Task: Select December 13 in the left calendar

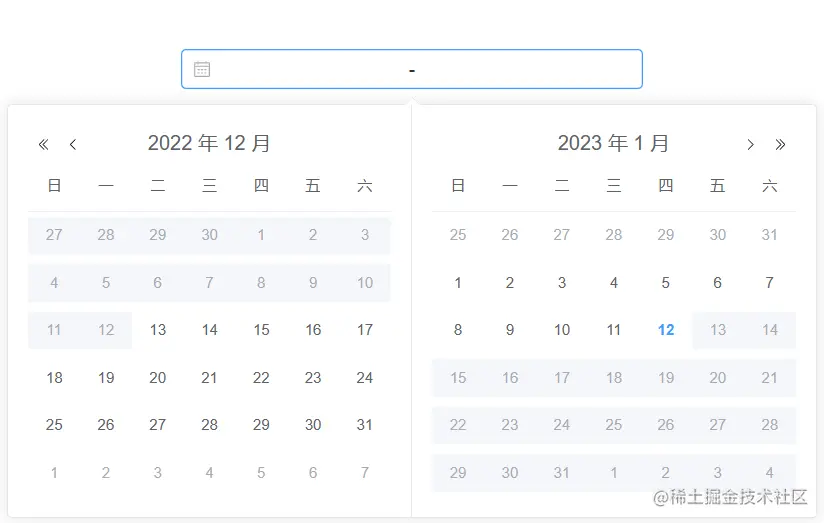Action: tap(158, 330)
